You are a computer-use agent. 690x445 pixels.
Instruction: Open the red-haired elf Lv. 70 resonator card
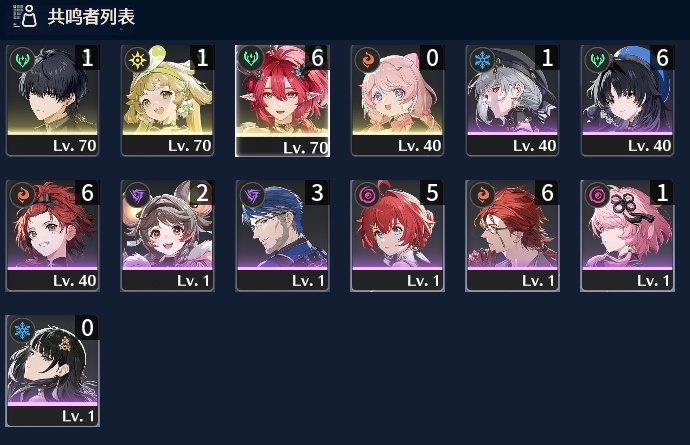click(283, 101)
